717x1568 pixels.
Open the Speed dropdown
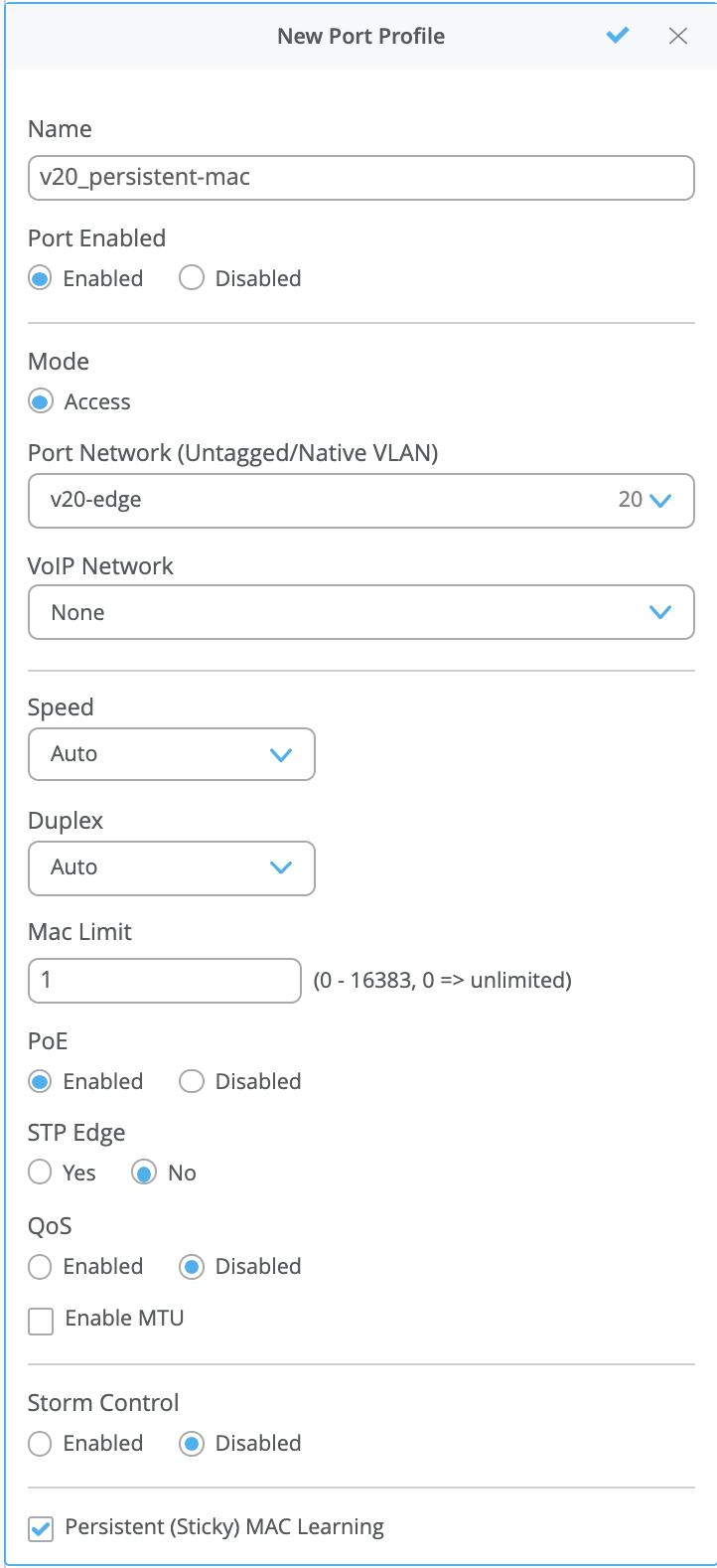coord(171,754)
